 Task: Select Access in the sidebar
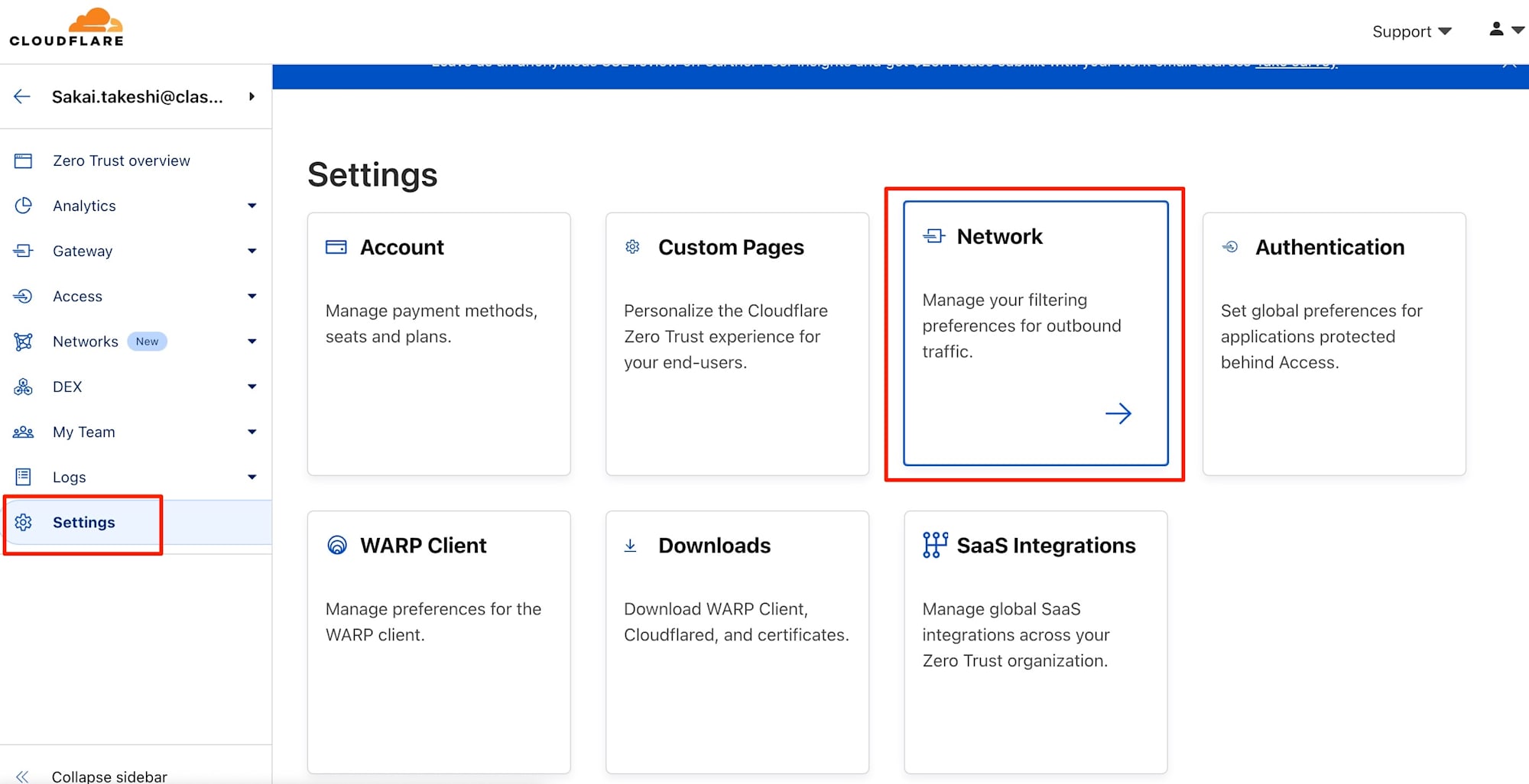pos(77,296)
